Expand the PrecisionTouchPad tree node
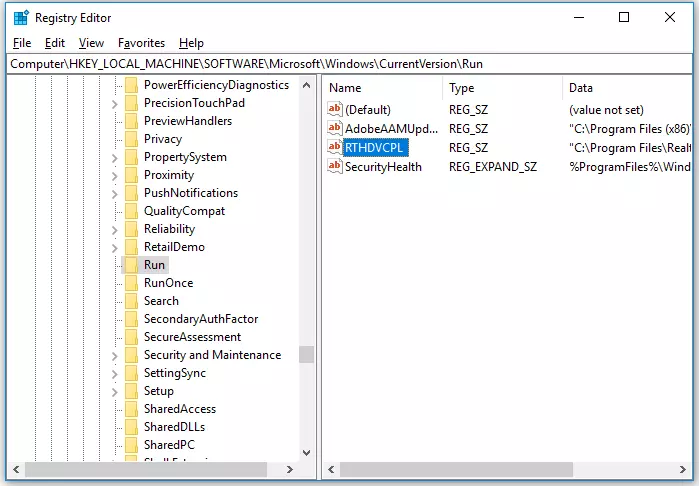This screenshot has width=699, height=486. 115,103
